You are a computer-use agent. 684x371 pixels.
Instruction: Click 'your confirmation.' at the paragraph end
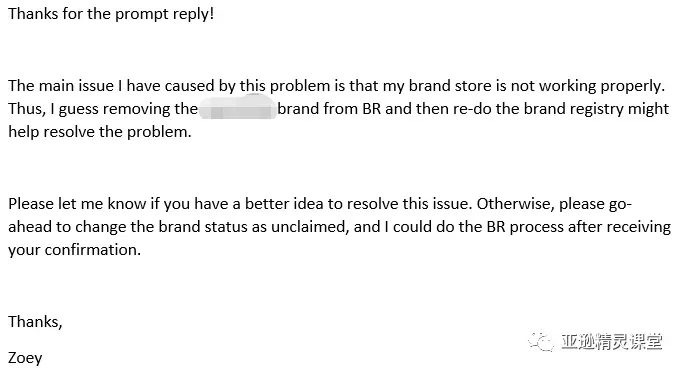(75, 250)
